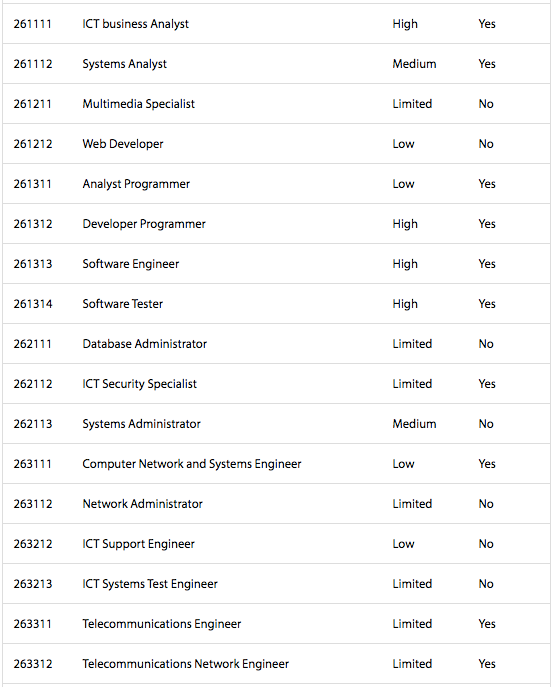557x687 pixels.
Task: Click the Yes value in Systems Analyst row
Action: (x=487, y=64)
